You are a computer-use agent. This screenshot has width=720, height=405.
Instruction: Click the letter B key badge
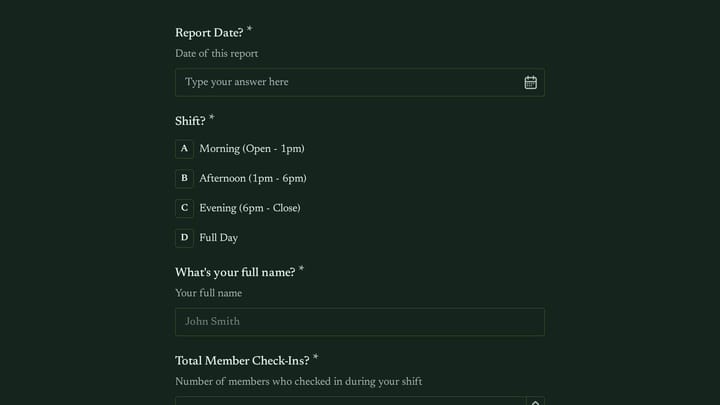(184, 179)
